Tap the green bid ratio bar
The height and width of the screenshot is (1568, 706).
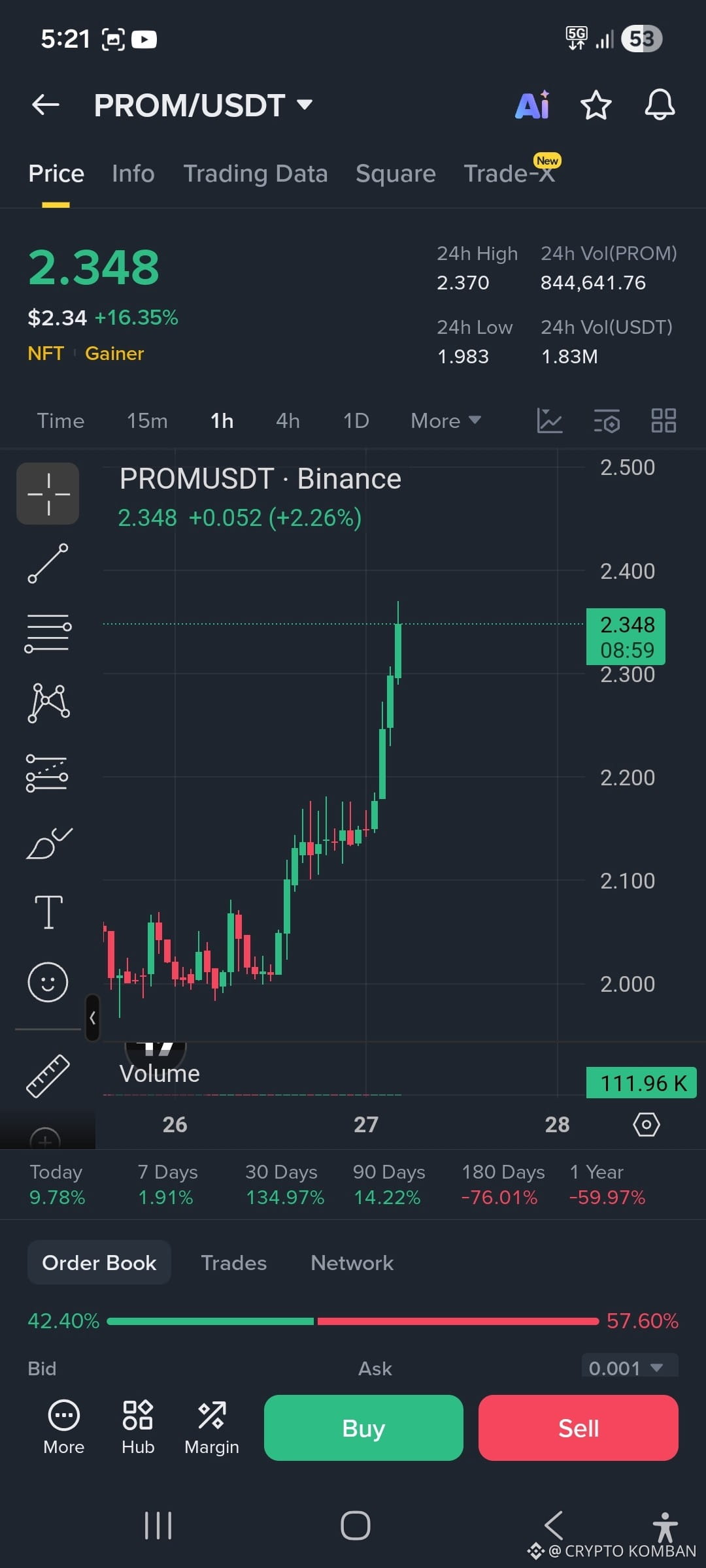click(x=210, y=1321)
